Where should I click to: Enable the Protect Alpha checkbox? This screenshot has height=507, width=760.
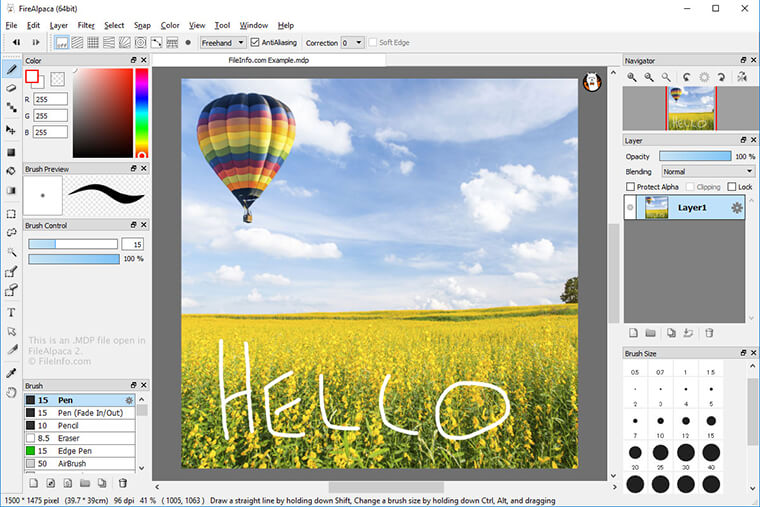tap(630, 187)
